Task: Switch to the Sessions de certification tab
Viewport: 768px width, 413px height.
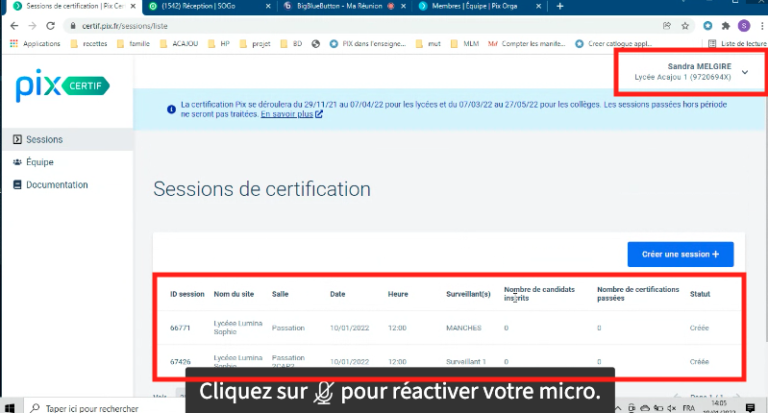Action: click(x=73, y=6)
